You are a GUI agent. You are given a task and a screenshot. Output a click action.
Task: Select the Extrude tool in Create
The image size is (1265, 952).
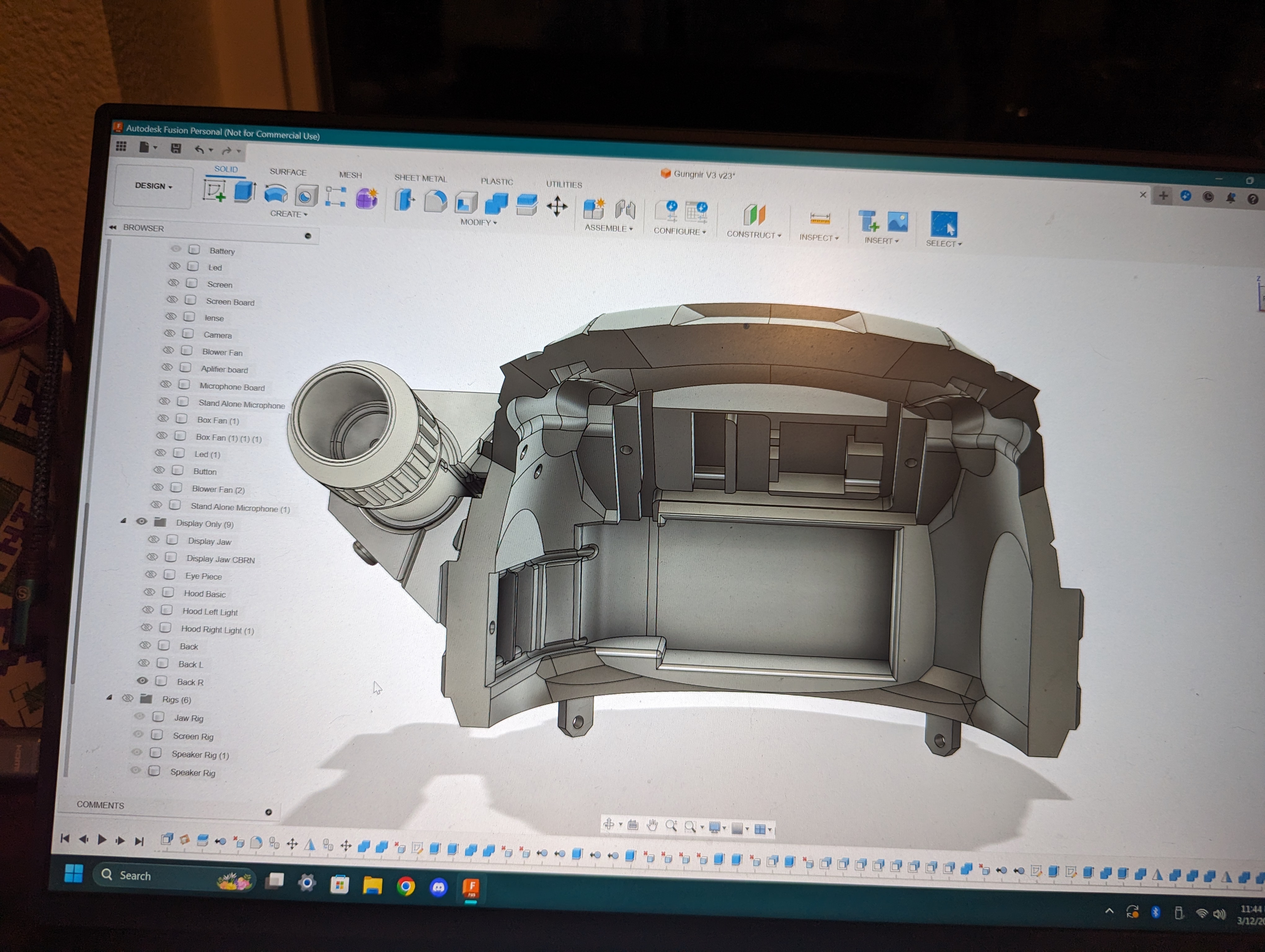pos(245,192)
